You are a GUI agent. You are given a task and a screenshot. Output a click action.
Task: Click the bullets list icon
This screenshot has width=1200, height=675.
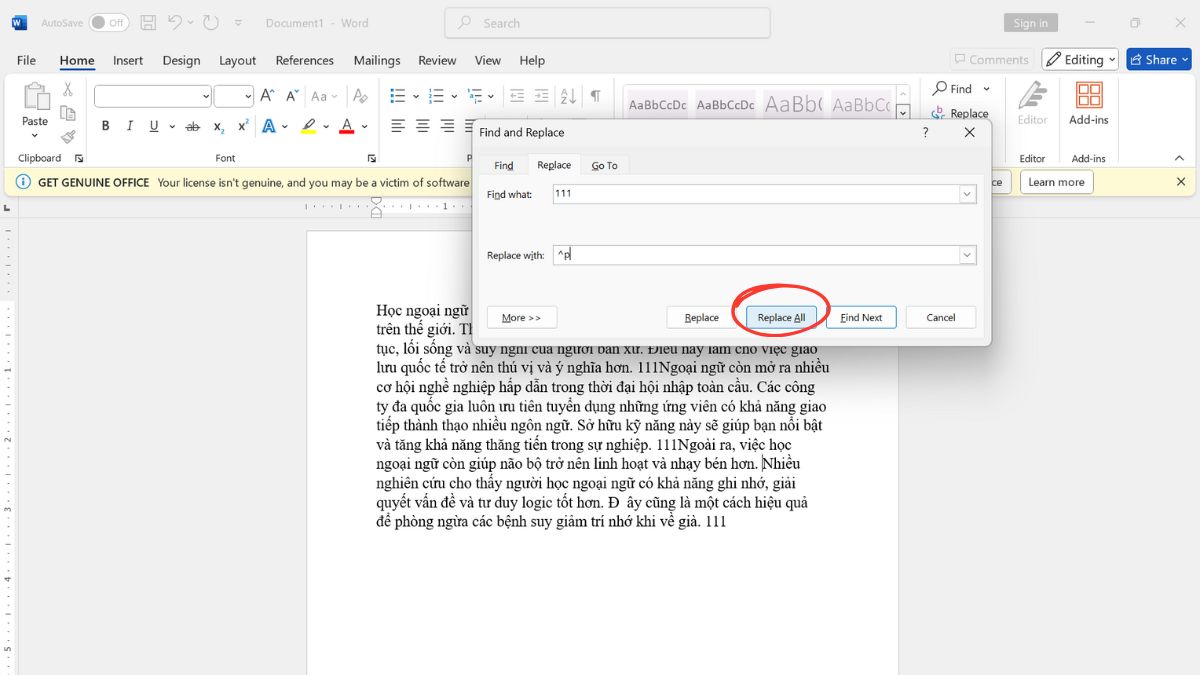coord(398,96)
